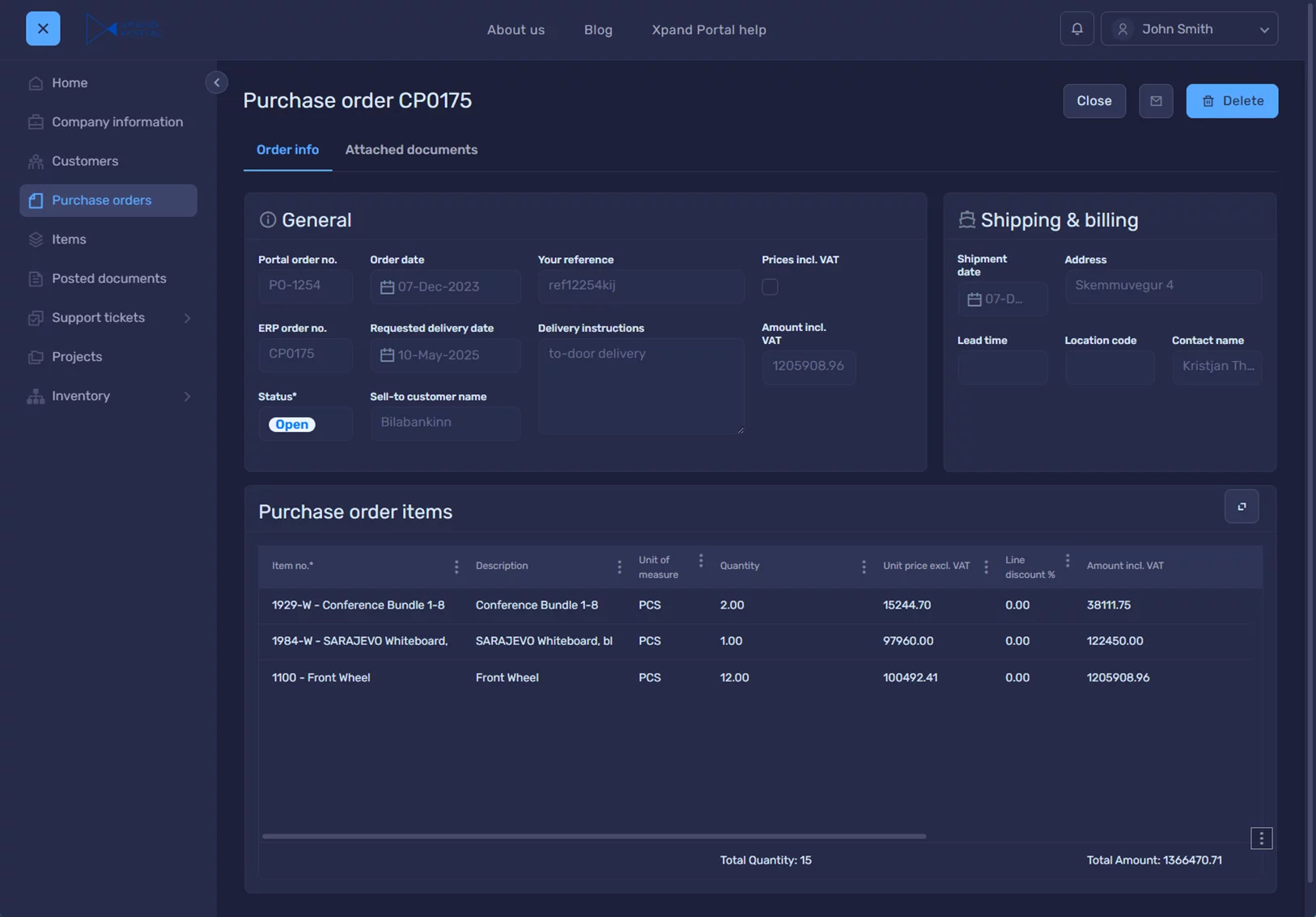
Task: Click the Order date calendar icon
Action: 387,287
